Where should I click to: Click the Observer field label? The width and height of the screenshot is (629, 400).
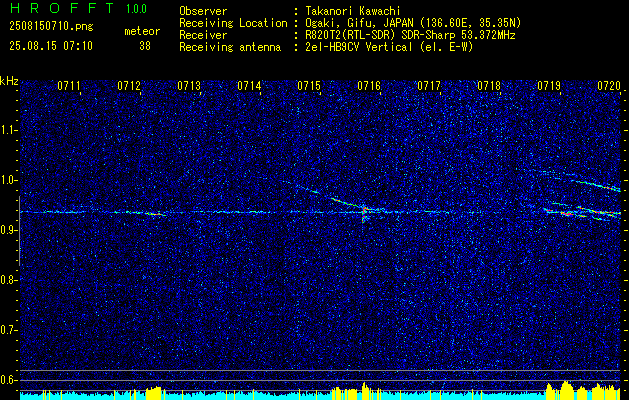coord(203,11)
